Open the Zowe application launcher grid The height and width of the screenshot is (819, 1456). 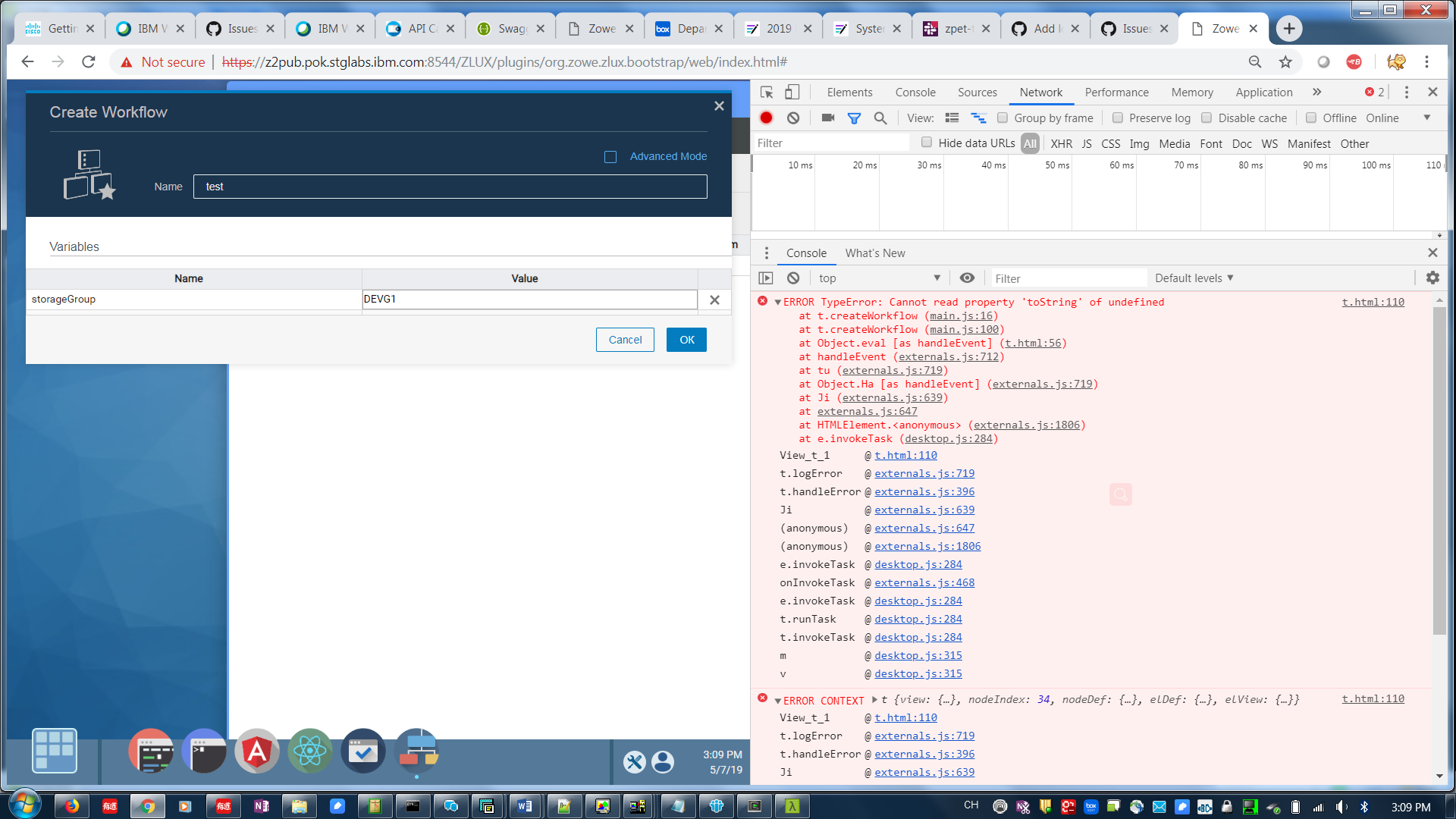pyautogui.click(x=54, y=751)
